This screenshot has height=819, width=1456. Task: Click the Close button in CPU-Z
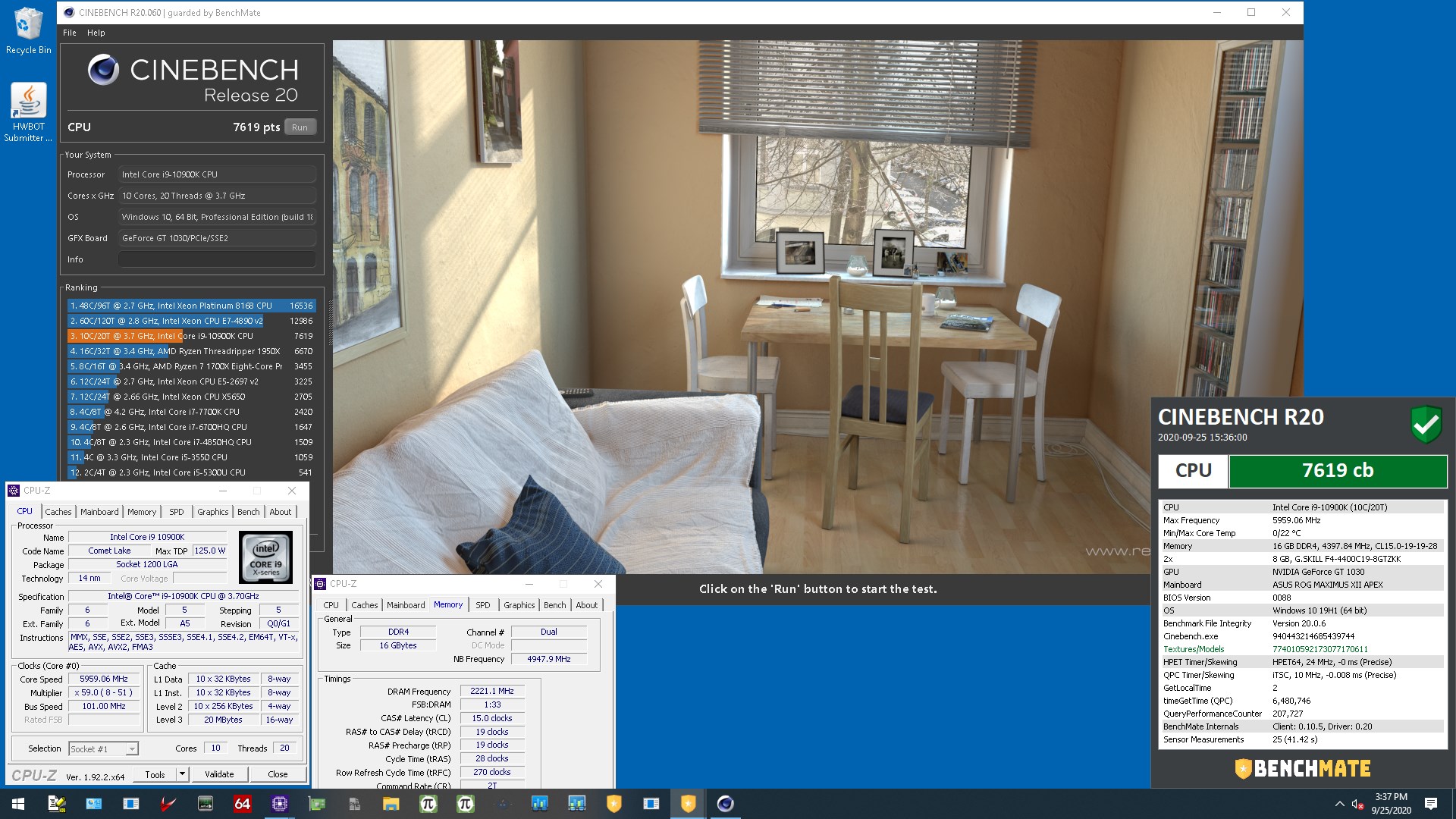(278, 774)
